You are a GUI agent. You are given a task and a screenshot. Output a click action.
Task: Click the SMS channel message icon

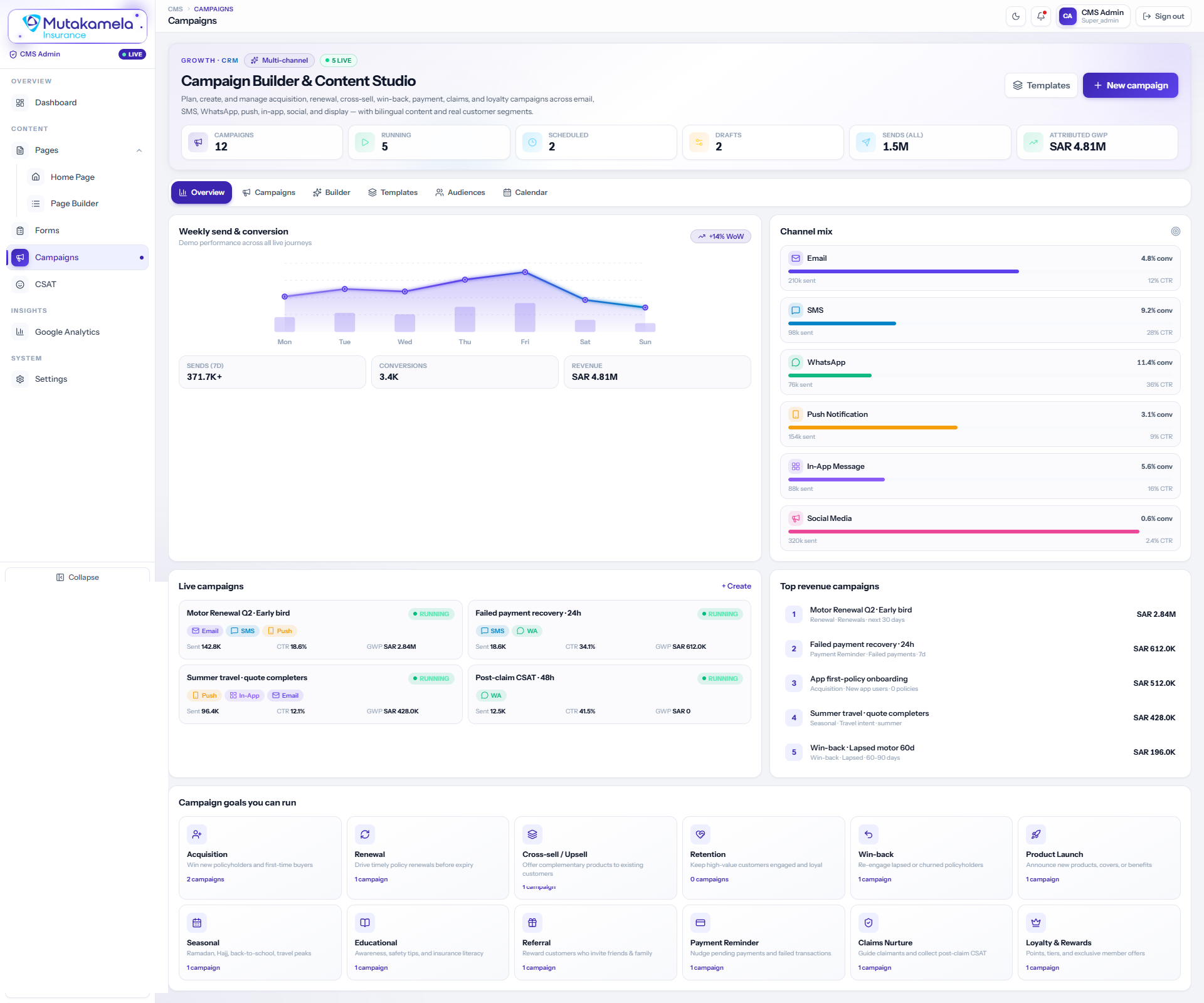pos(796,310)
